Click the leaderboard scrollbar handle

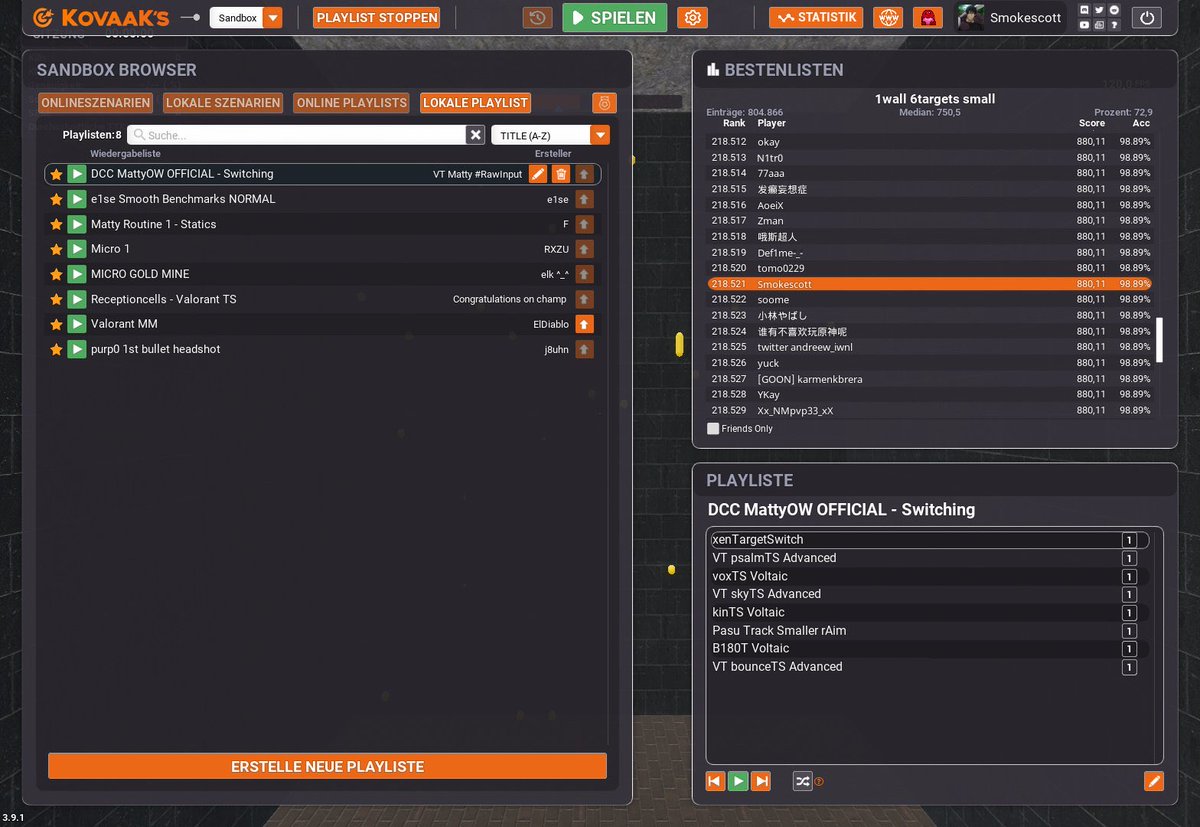click(1160, 340)
